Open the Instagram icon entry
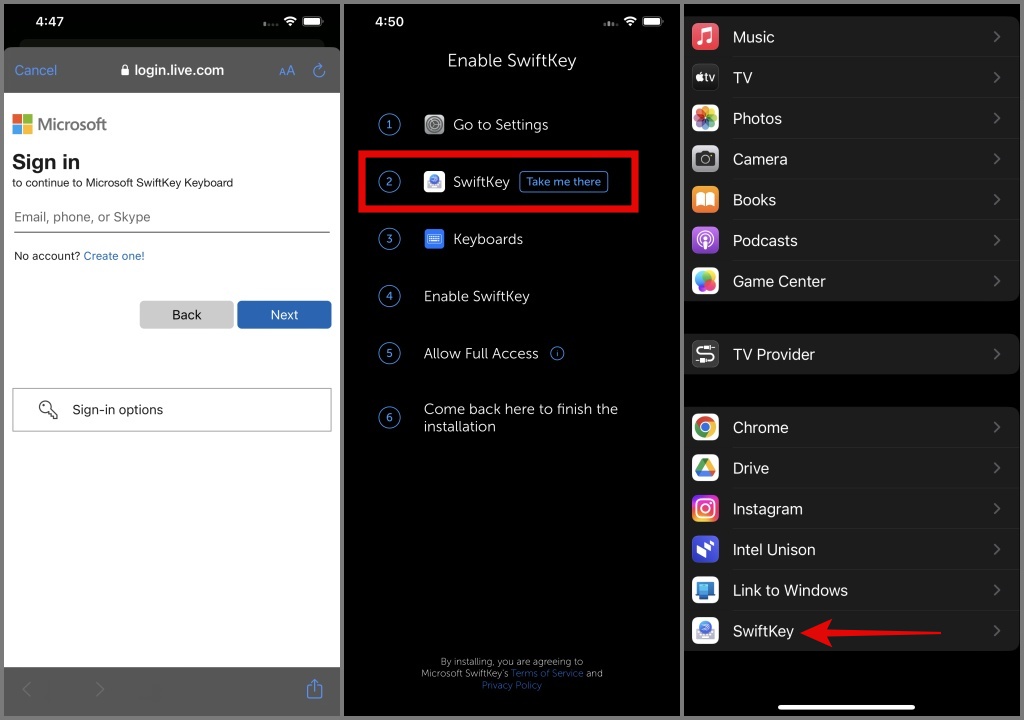Image resolution: width=1024 pixels, height=720 pixels. [x=705, y=508]
